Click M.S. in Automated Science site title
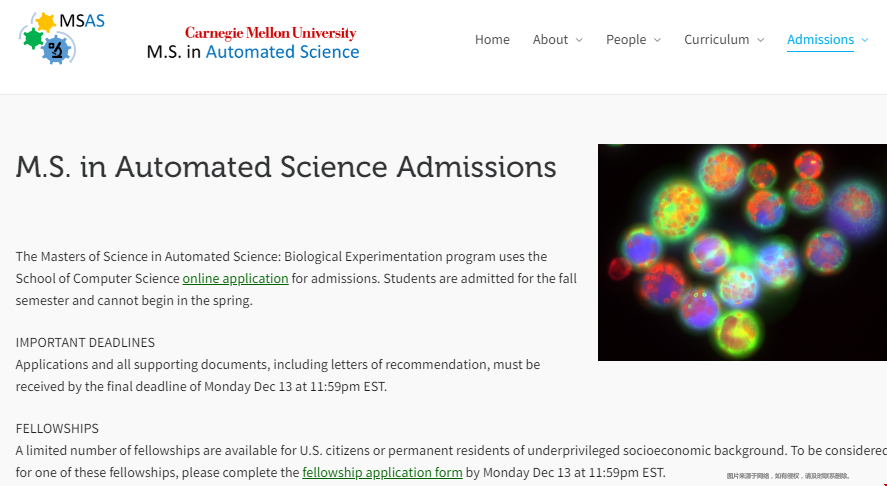This screenshot has height=486, width=887. 253,51
